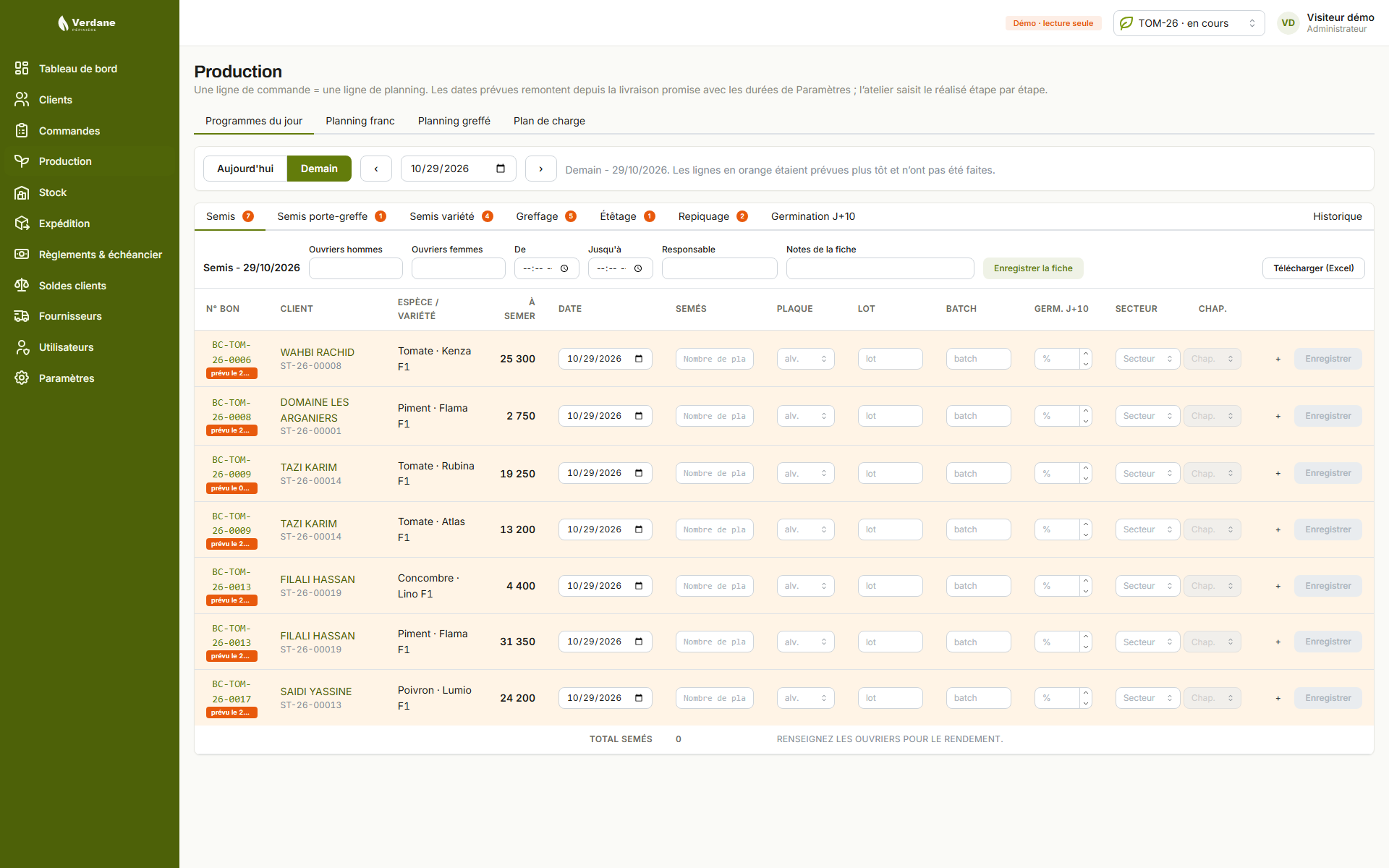This screenshot has height=868, width=1389.
Task: Click client link SAIDI YASSINE
Action: point(316,692)
